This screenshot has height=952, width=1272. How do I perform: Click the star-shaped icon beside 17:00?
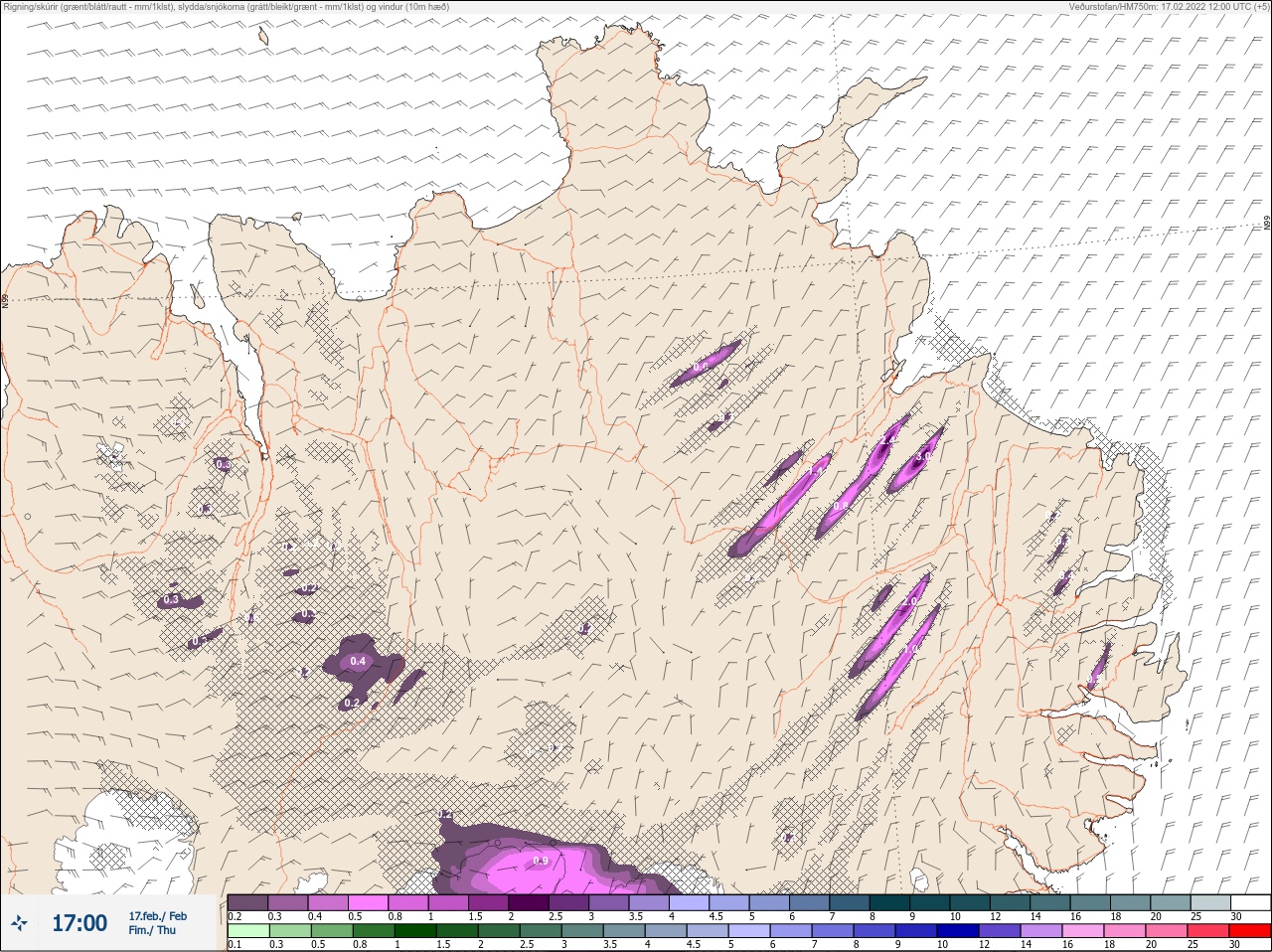(20, 924)
